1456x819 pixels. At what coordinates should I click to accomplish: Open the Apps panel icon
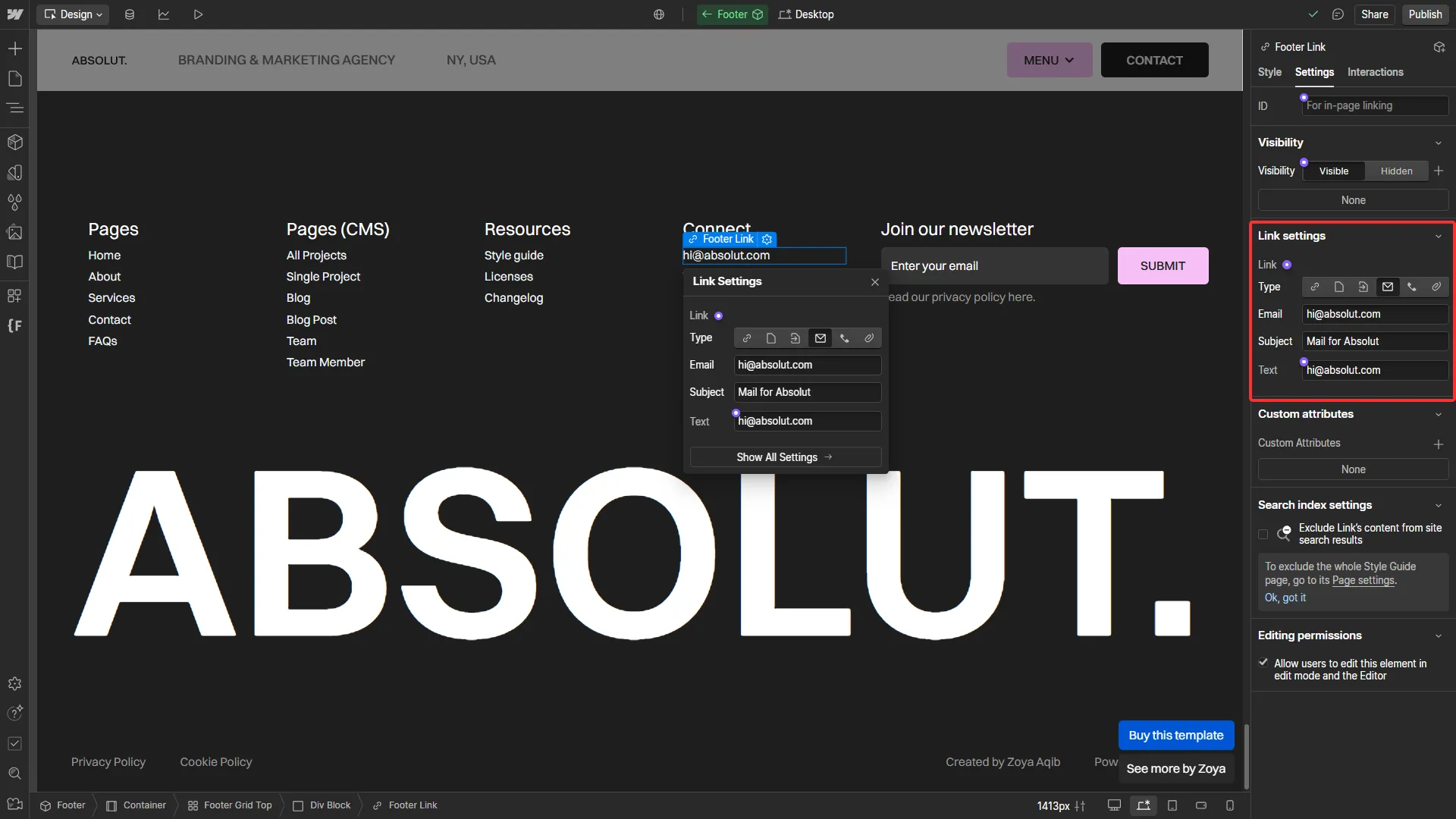point(14,295)
